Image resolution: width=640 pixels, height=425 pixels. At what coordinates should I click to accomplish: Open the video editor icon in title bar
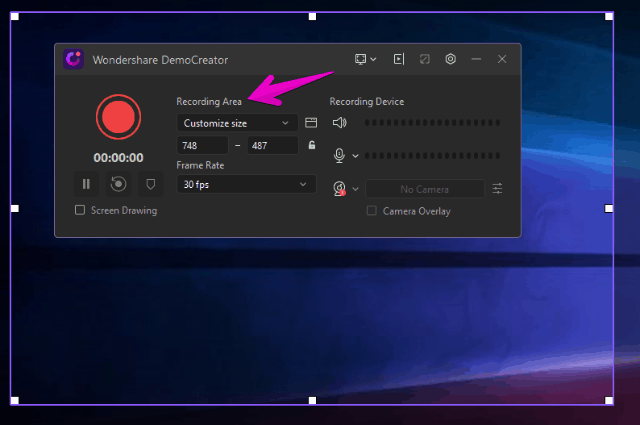tap(399, 59)
